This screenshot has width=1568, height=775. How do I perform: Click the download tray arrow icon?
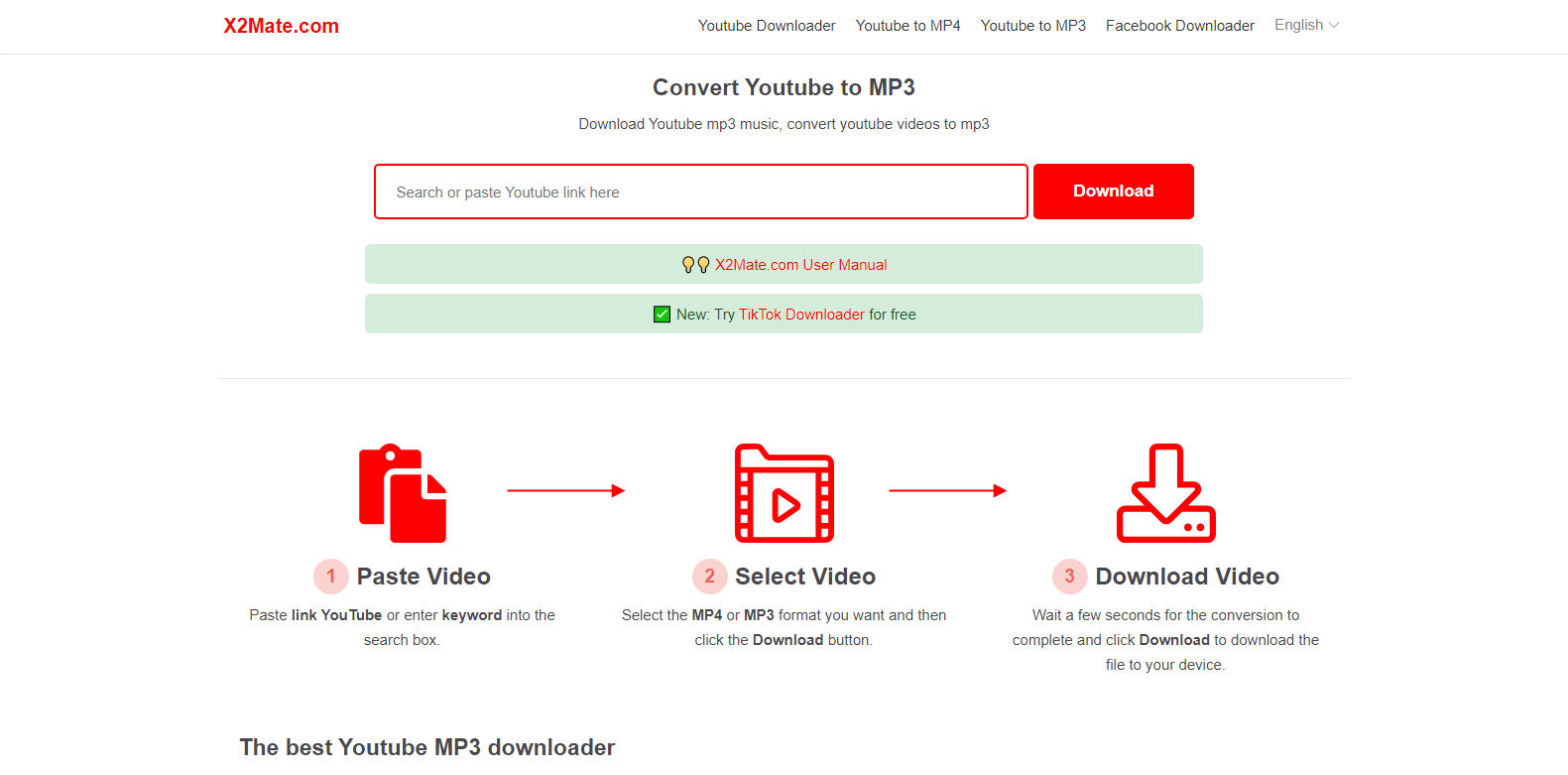1166,493
